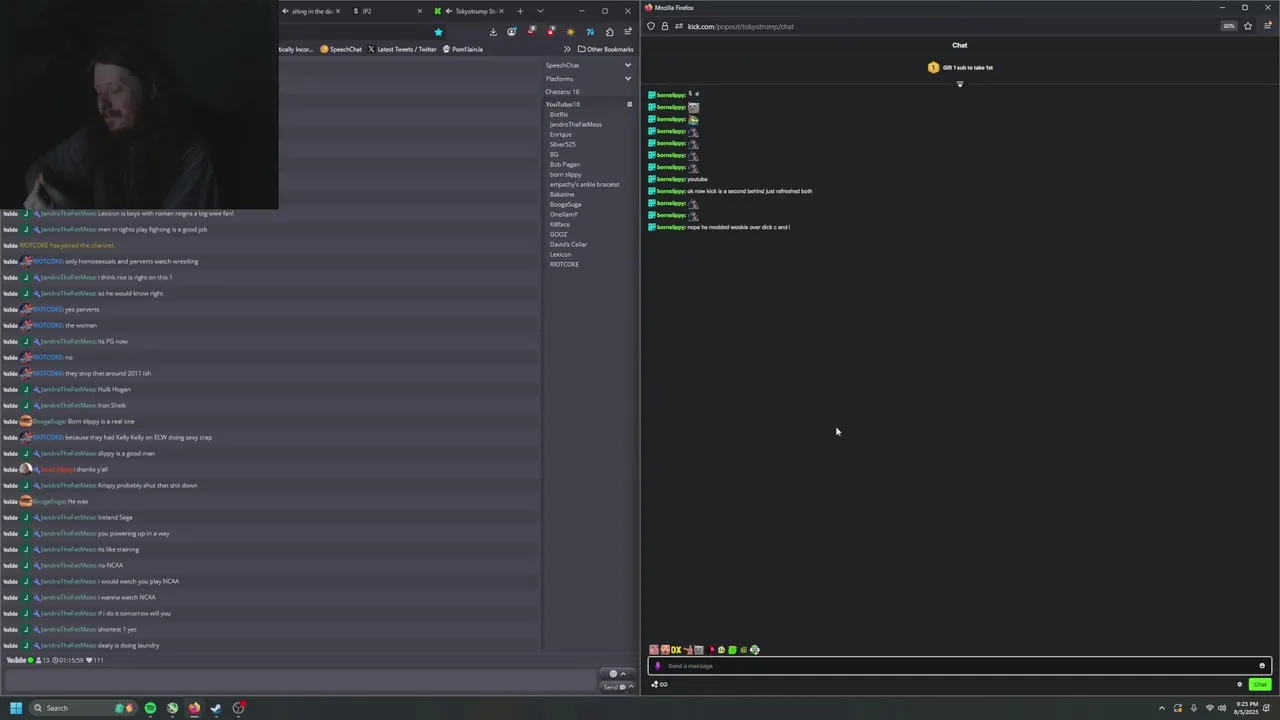Image resolution: width=1280 pixels, height=720 pixels.
Task: Open the Pomf.lain.la bookmark
Action: coord(463,49)
